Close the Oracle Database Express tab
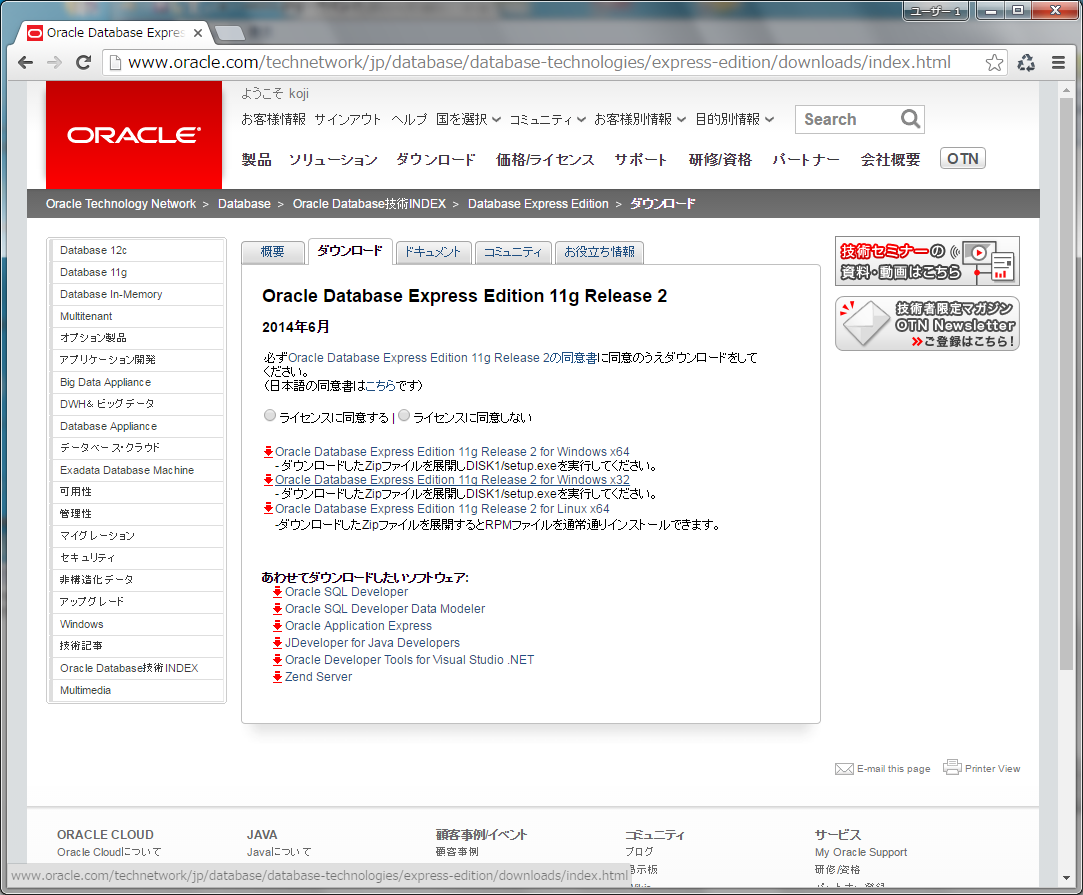 click(198, 32)
